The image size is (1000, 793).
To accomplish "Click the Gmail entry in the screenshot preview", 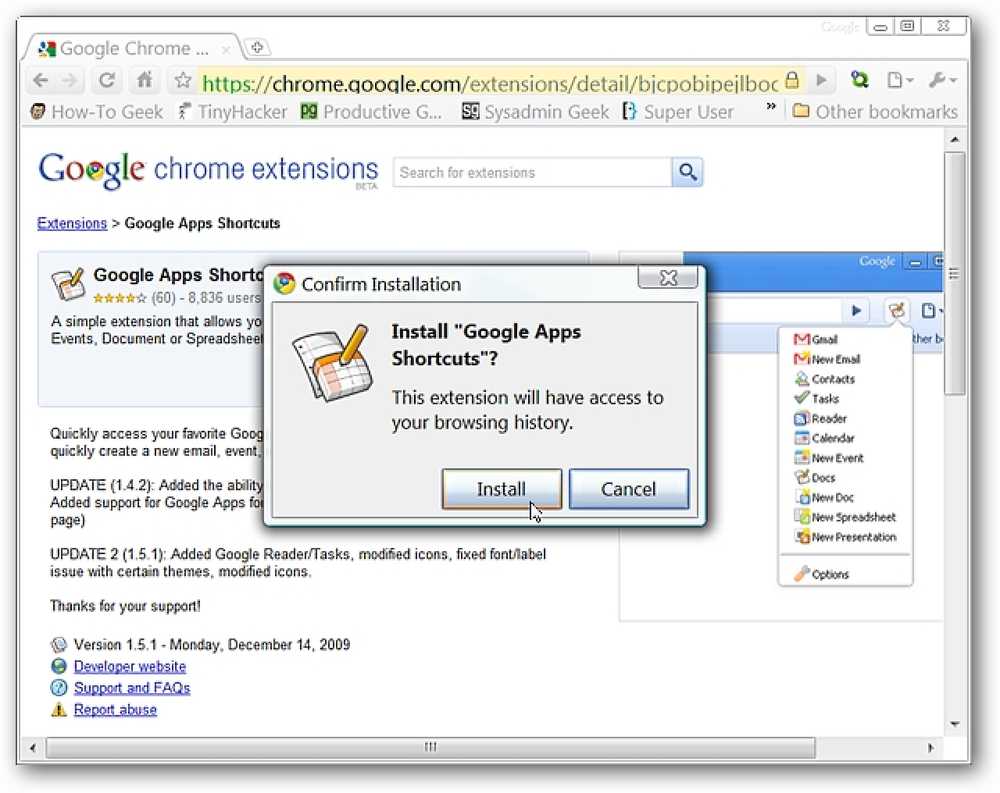I will pos(816,339).
